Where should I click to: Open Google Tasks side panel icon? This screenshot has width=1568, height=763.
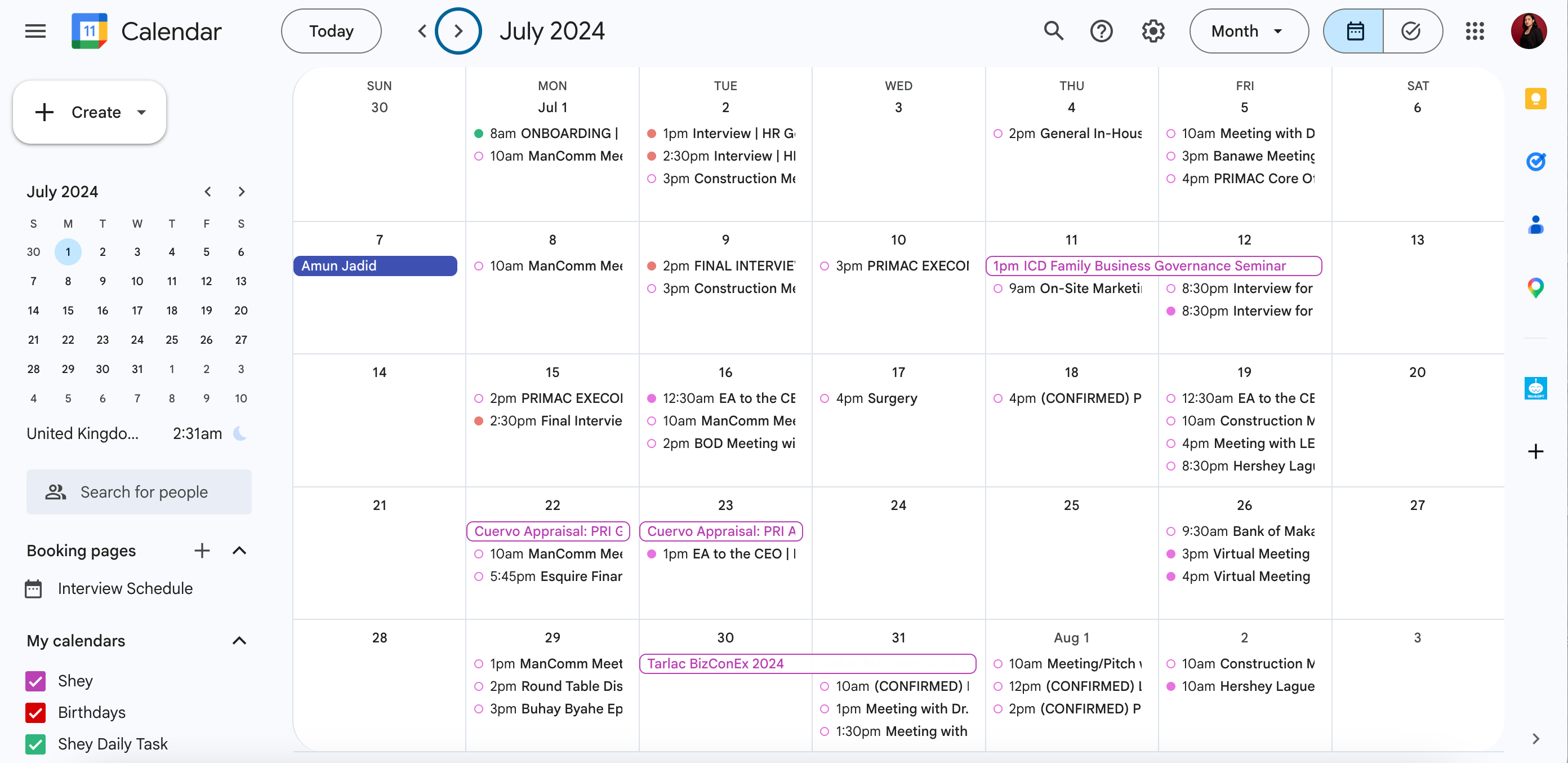click(1535, 162)
